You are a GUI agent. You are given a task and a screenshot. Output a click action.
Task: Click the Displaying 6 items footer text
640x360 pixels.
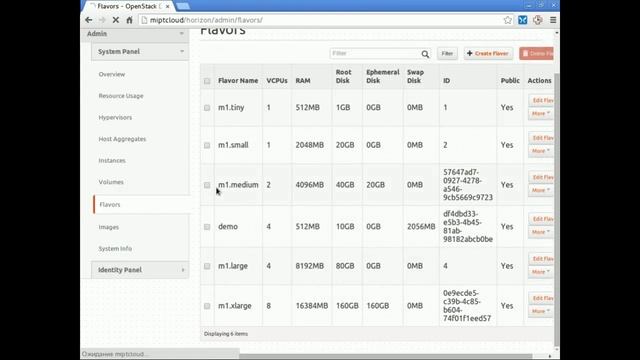(226, 334)
